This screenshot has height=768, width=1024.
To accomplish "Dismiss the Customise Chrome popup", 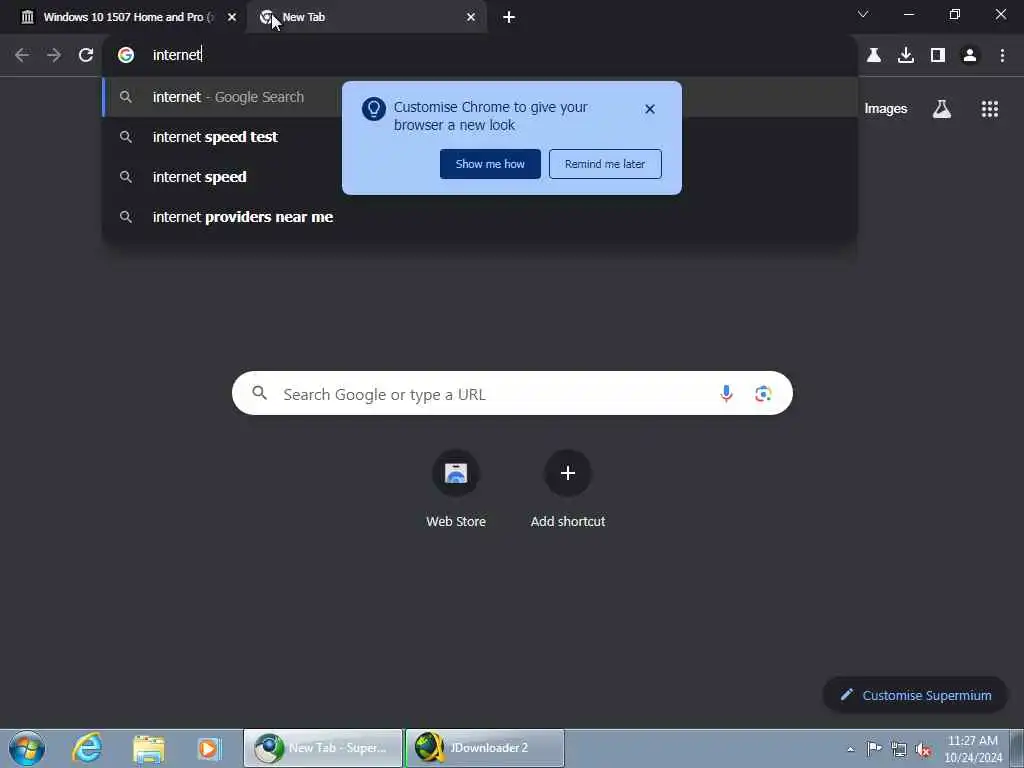I will click(649, 109).
